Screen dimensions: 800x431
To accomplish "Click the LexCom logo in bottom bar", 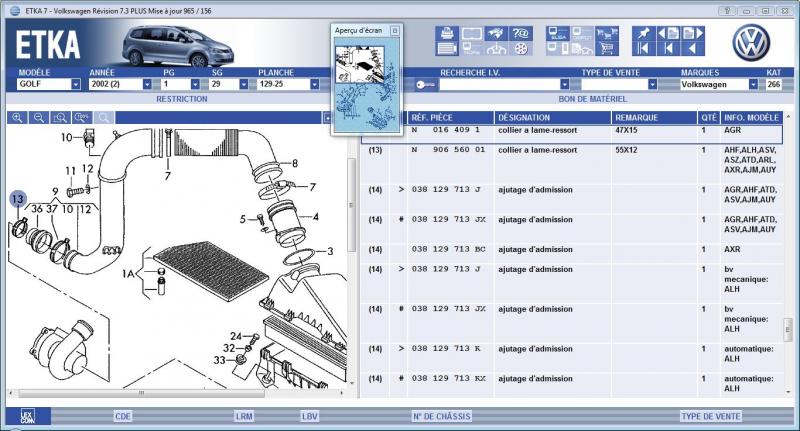I will tap(29, 416).
